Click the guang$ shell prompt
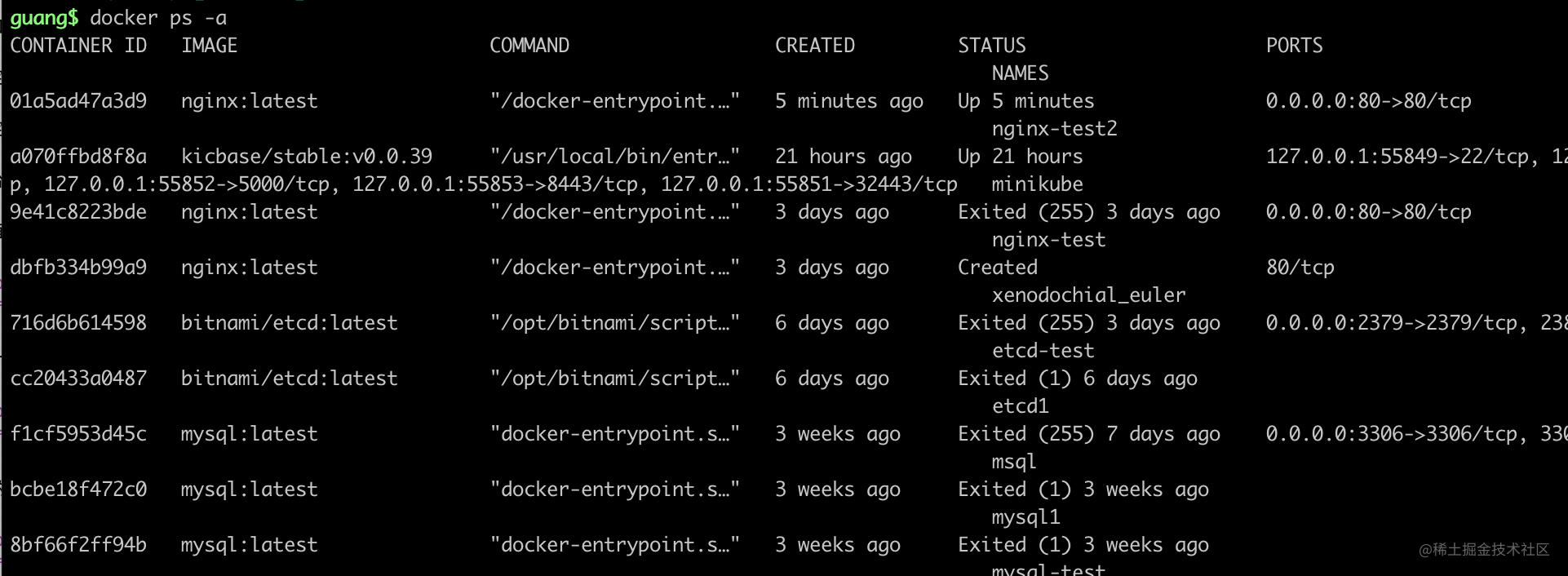Screen dimensions: 1568x576 tap(44, 18)
